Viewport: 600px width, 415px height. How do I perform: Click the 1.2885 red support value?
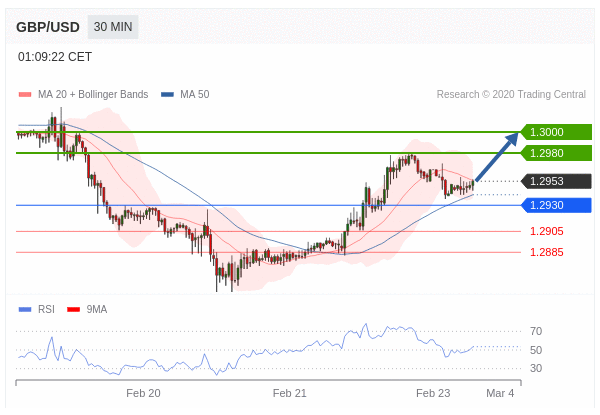[546, 252]
